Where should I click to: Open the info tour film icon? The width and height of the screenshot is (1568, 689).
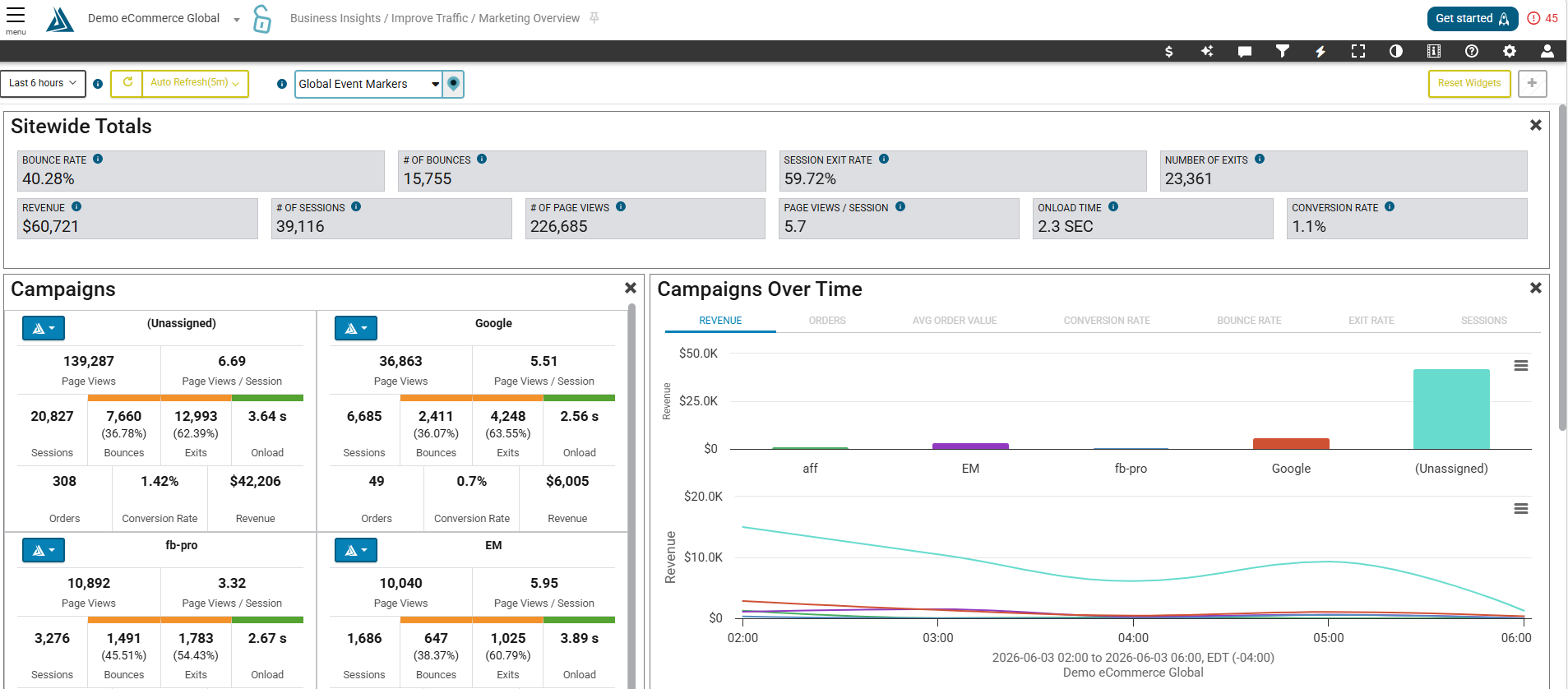pos(1434,51)
